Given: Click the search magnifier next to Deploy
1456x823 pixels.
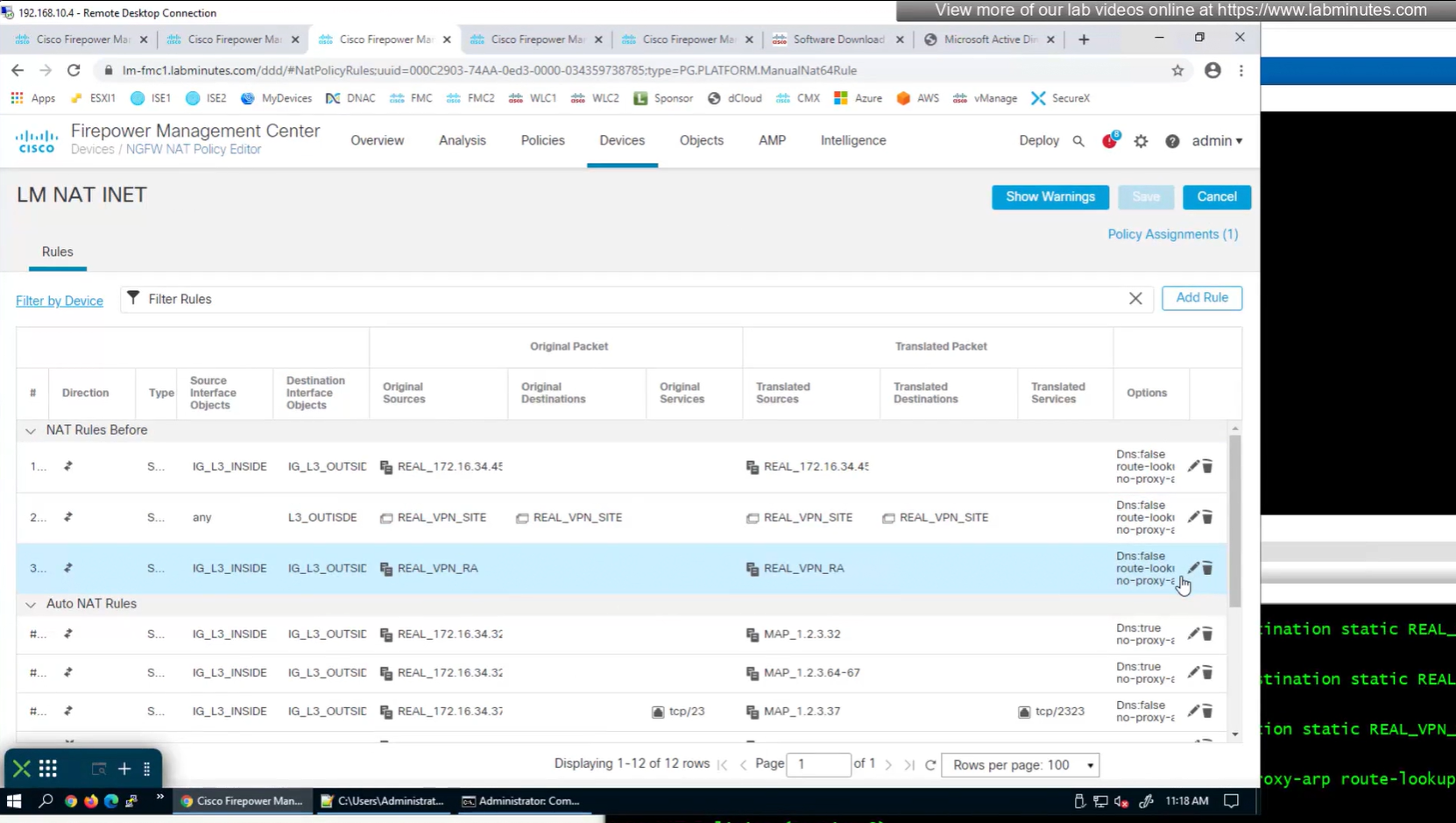Looking at the screenshot, I should click(1078, 141).
